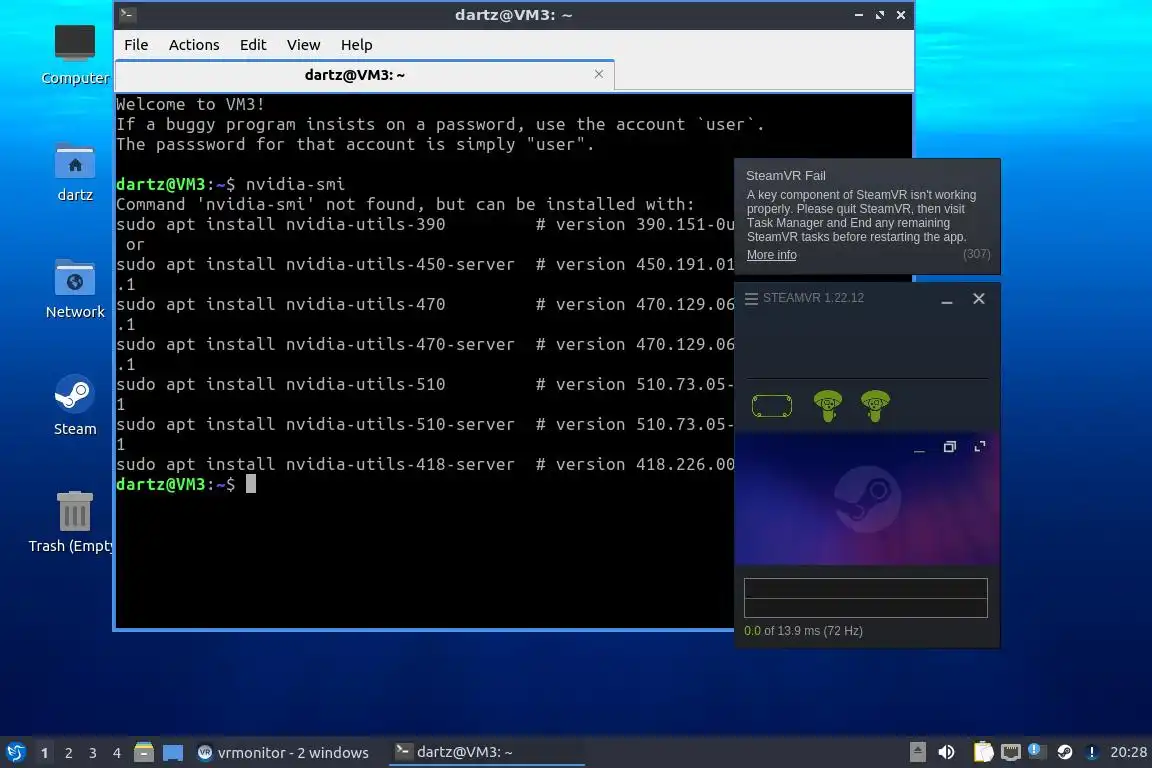Switch to workspace 4
Viewport: 1152px width, 768px height.
pos(117,753)
